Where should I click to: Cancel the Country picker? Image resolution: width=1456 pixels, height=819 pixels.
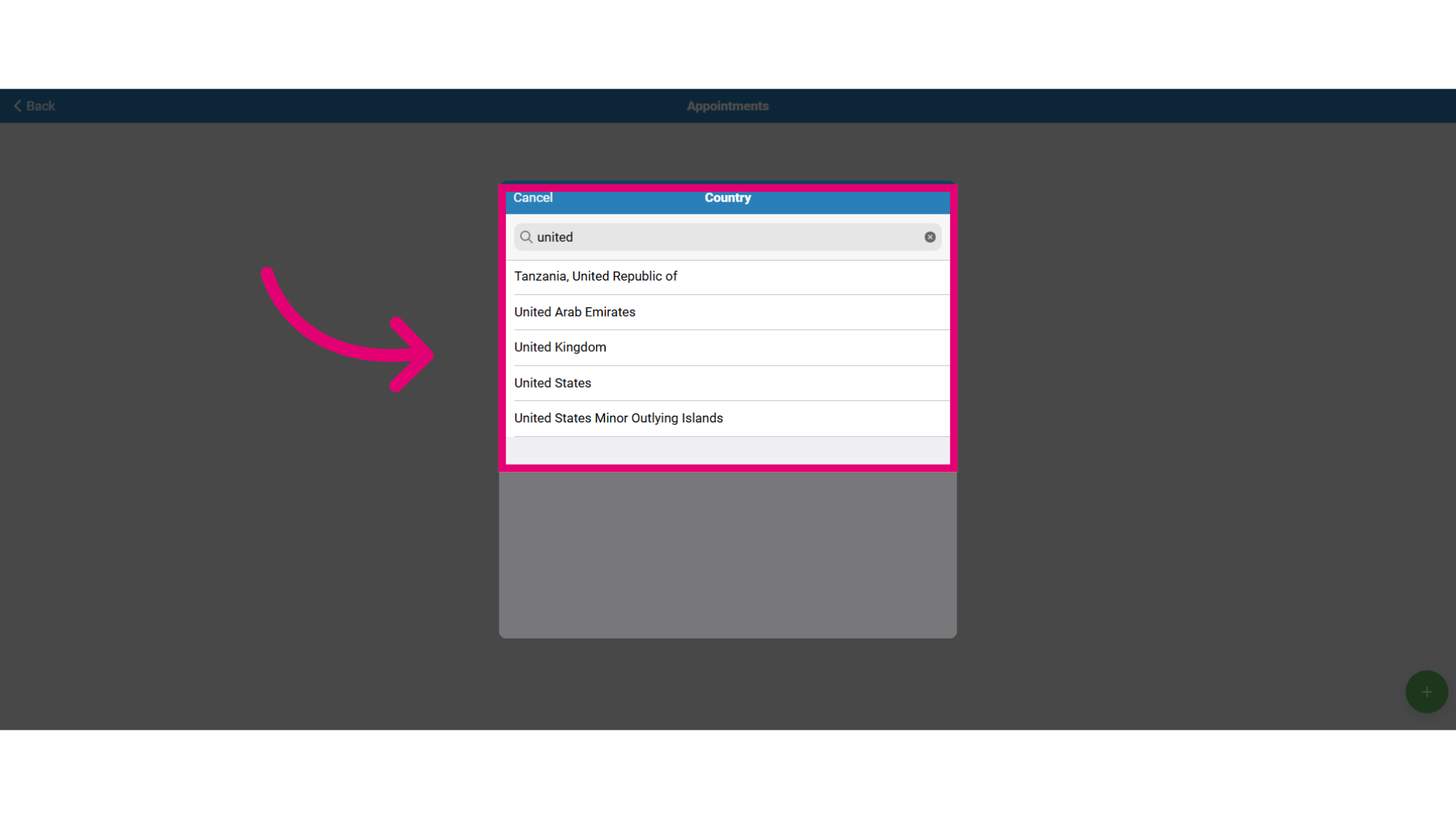[533, 198]
